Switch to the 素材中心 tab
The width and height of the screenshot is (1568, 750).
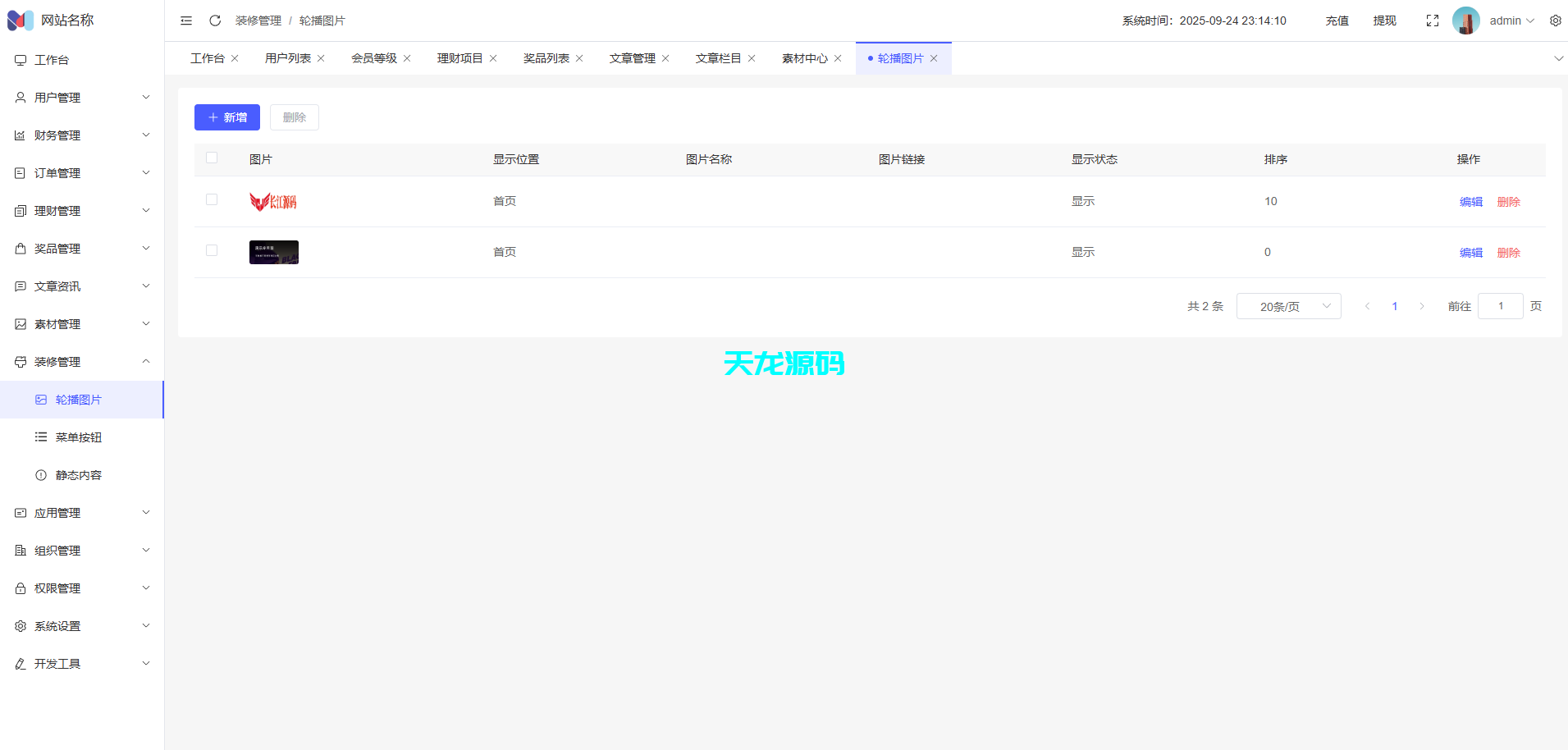pos(805,57)
